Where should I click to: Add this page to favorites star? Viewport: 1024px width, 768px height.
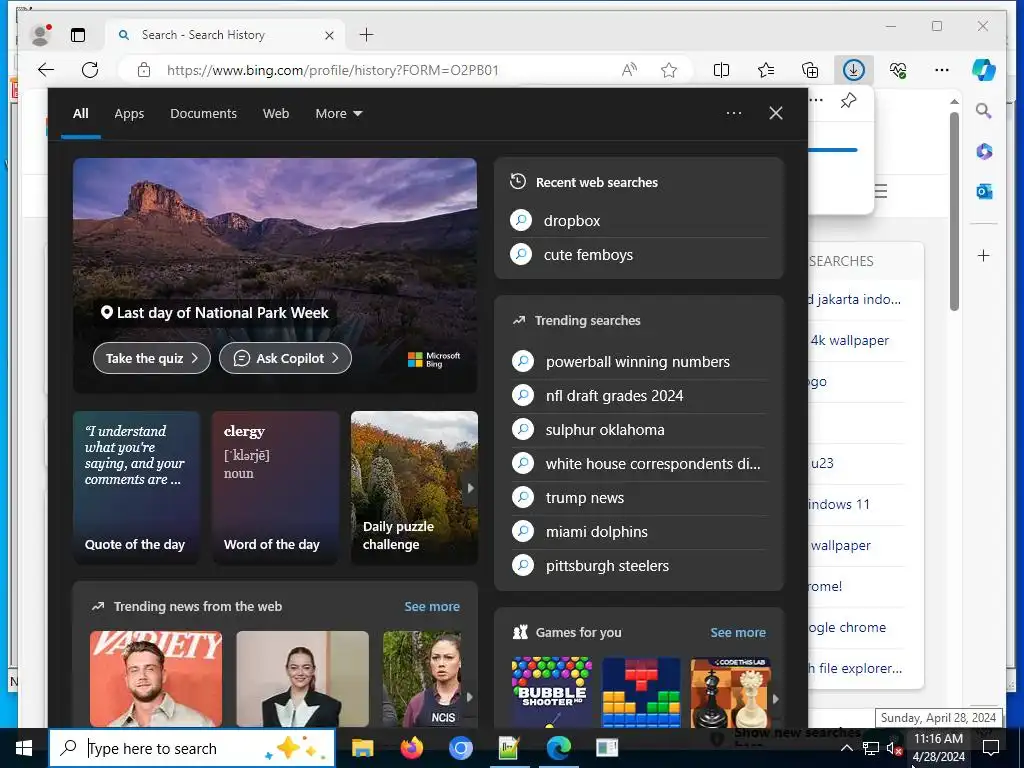669,70
